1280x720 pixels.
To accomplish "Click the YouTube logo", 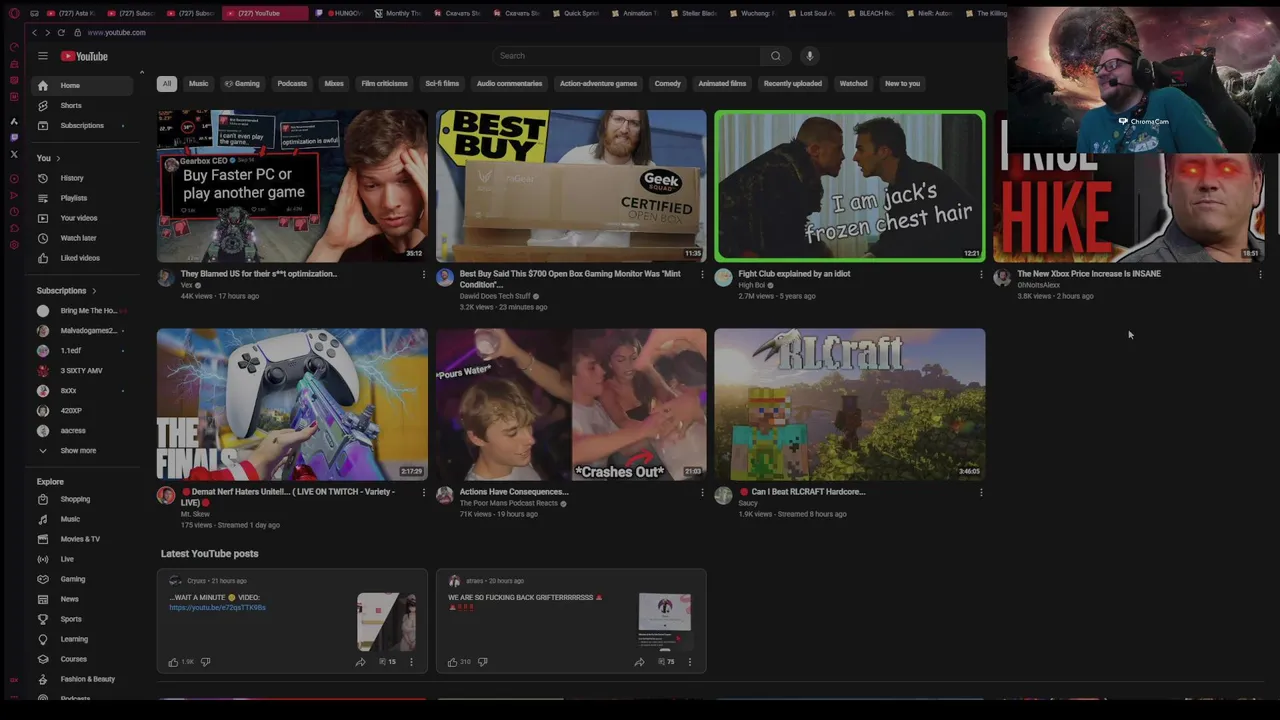I will point(84,56).
